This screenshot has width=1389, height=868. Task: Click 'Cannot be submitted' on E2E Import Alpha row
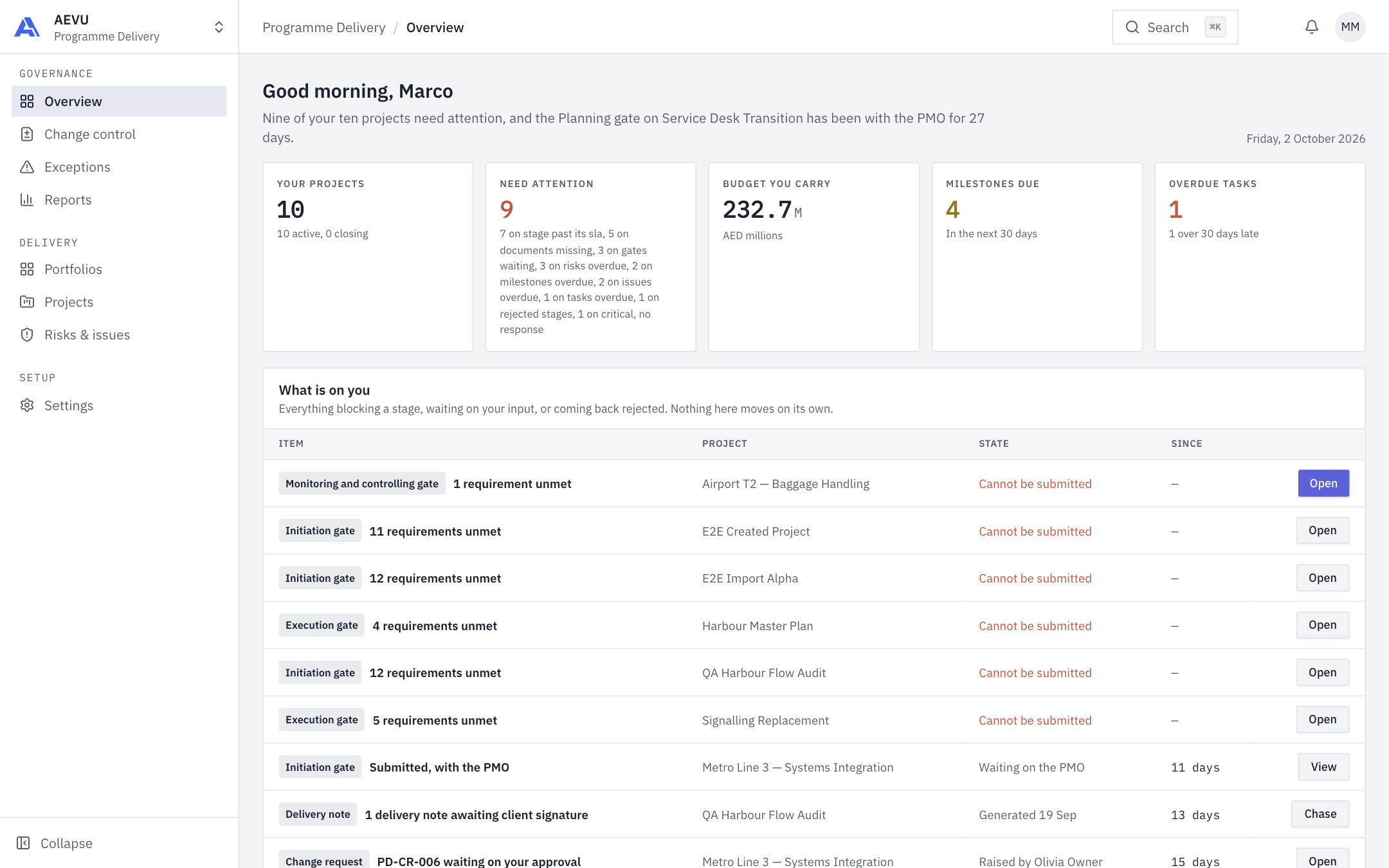tap(1035, 578)
